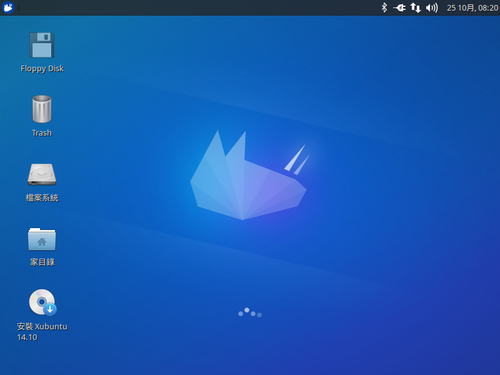Click the clock showing 25 10月, 08:20
Image resolution: width=500 pixels, height=375 pixels.
point(472,8)
